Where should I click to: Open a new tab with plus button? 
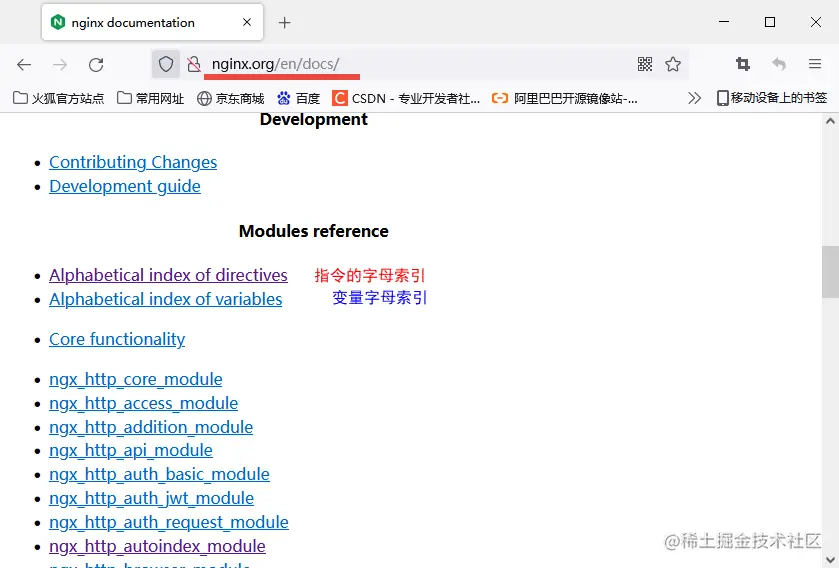pyautogui.click(x=285, y=22)
